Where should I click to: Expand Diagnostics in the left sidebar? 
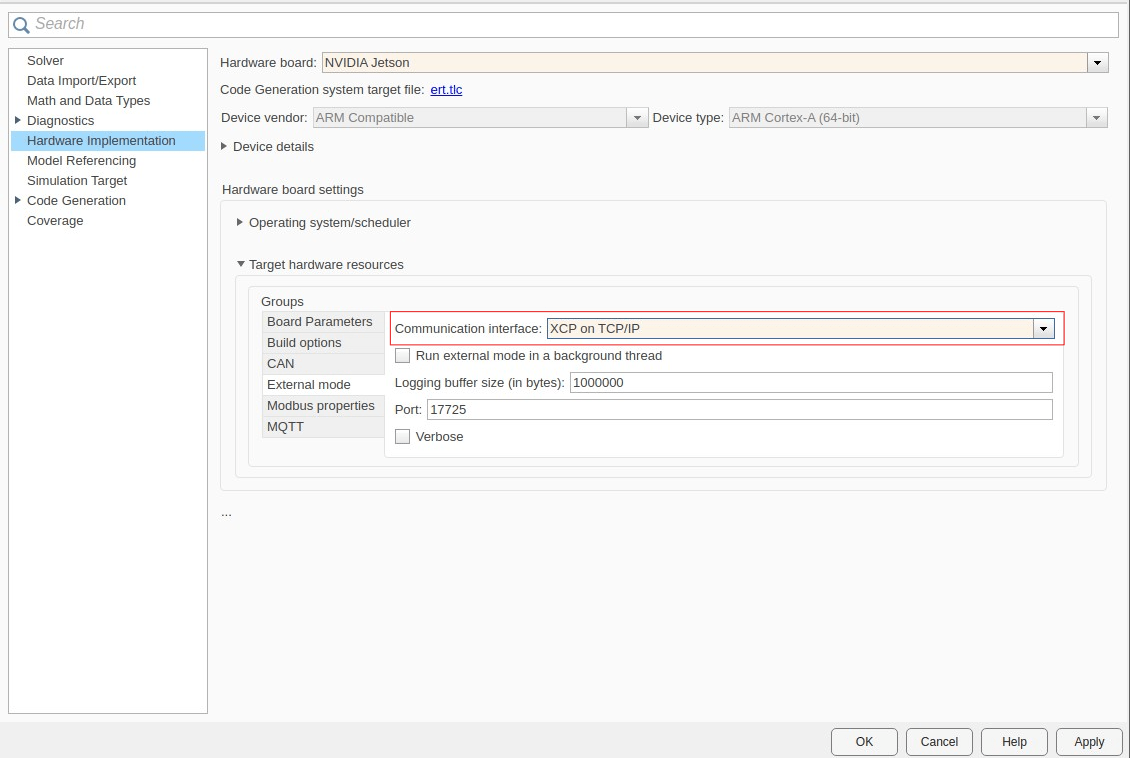pyautogui.click(x=17, y=120)
